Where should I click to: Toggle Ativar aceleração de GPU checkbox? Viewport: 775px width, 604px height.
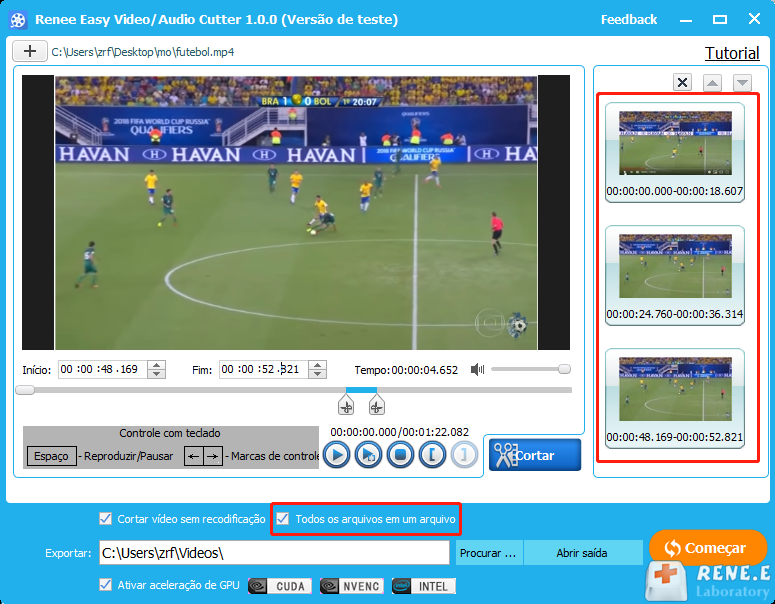(x=105, y=585)
